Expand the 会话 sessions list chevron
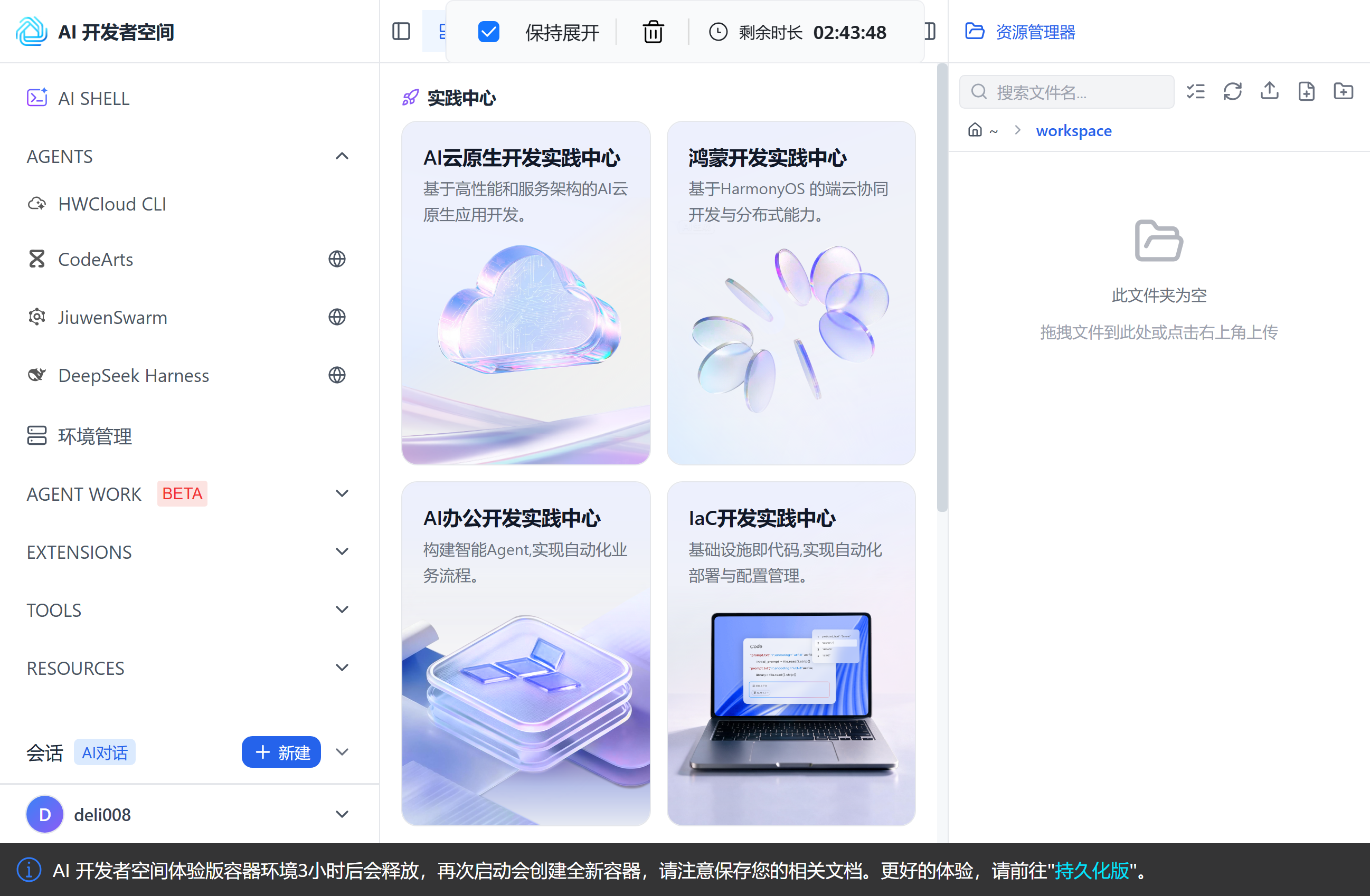This screenshot has height=896, width=1370. pos(342,752)
